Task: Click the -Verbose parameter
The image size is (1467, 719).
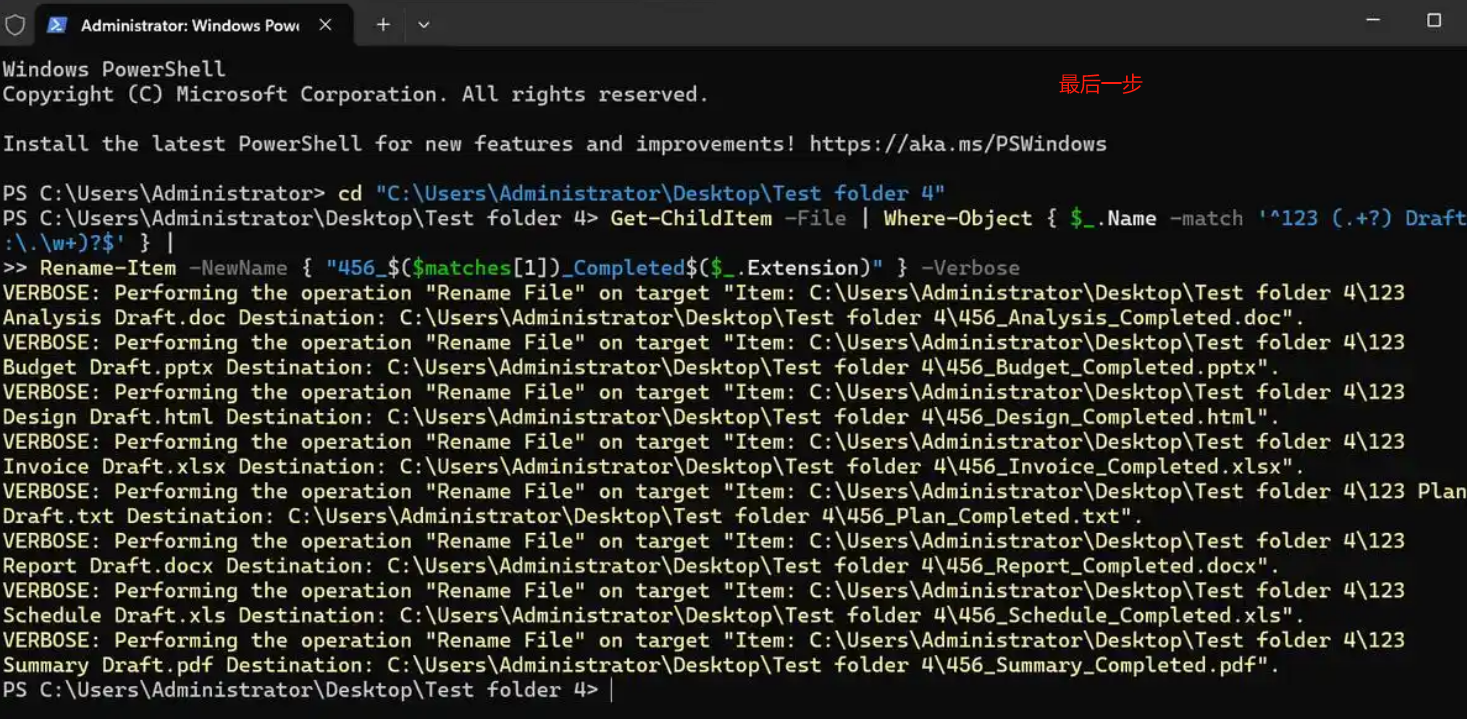Action: [x=970, y=268]
